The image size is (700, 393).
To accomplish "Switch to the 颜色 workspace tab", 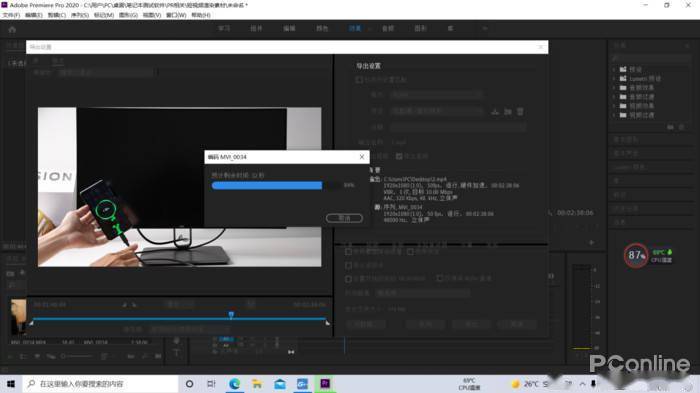I will (x=322, y=28).
